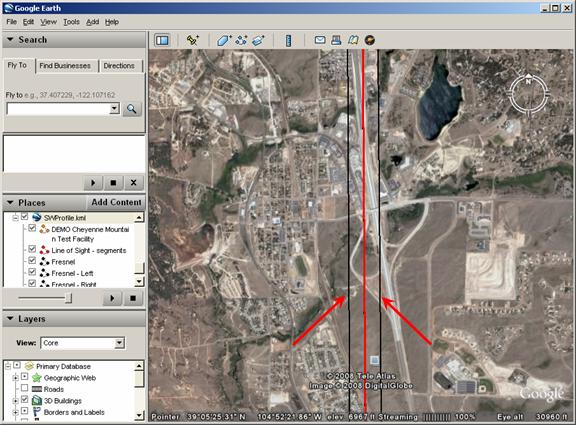Open the ruler measurement tool

(288, 40)
